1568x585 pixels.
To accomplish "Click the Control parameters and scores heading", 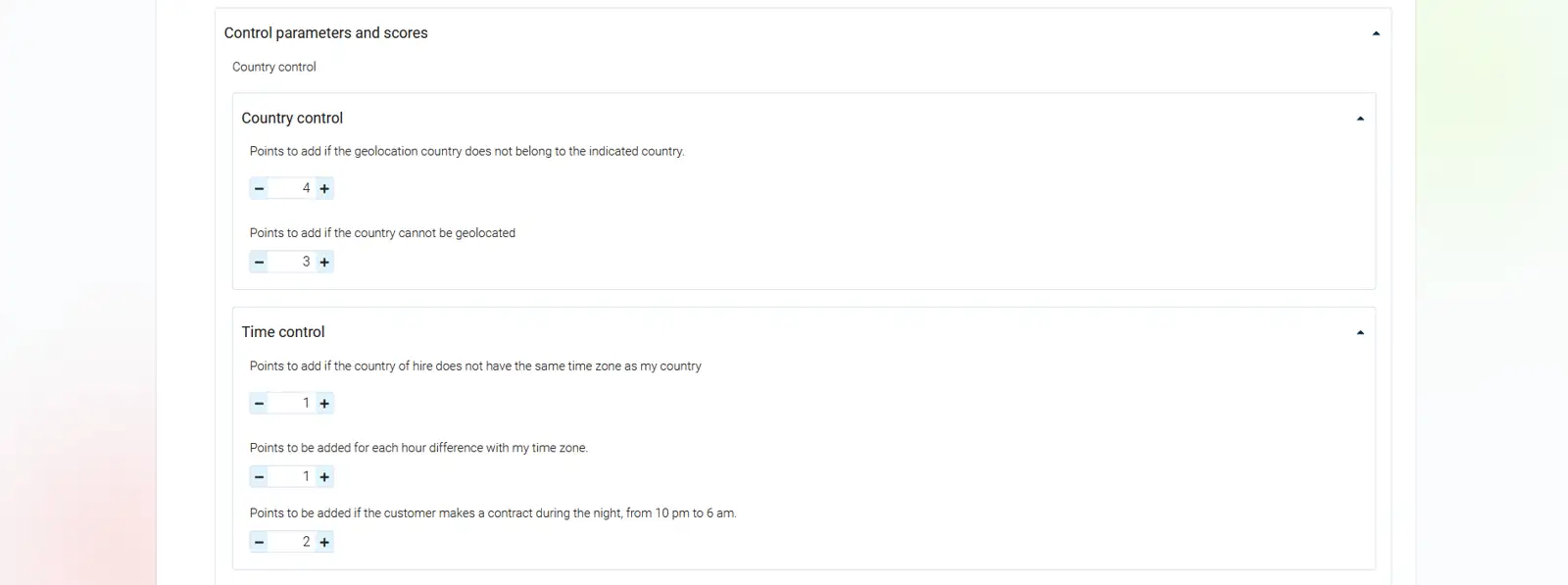I will click(x=326, y=33).
